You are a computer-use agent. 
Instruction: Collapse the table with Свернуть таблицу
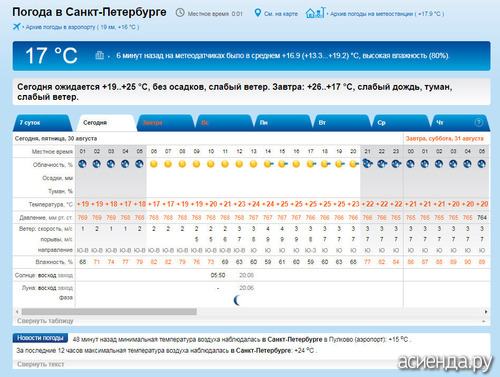[x=45, y=321]
